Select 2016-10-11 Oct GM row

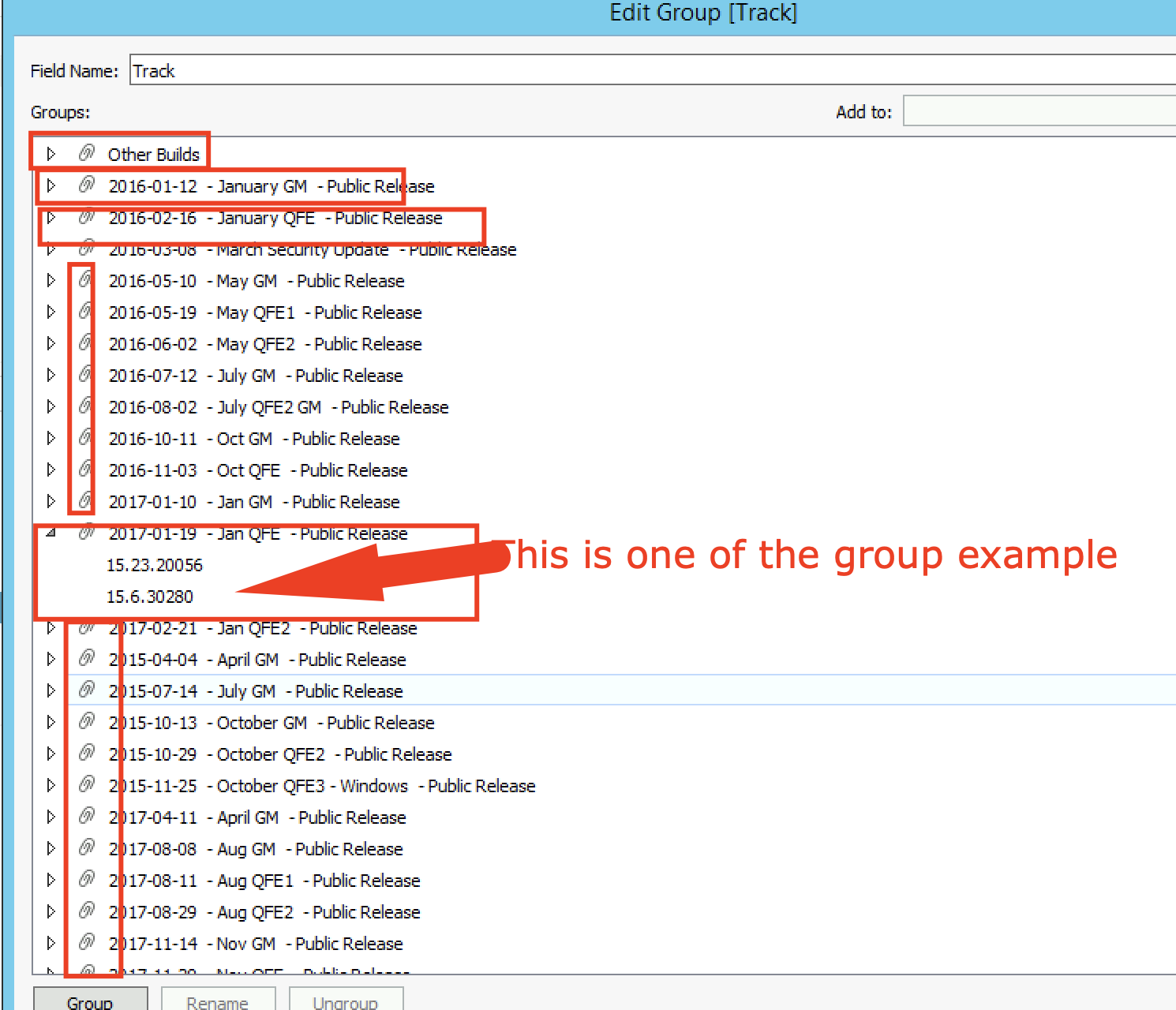254,439
